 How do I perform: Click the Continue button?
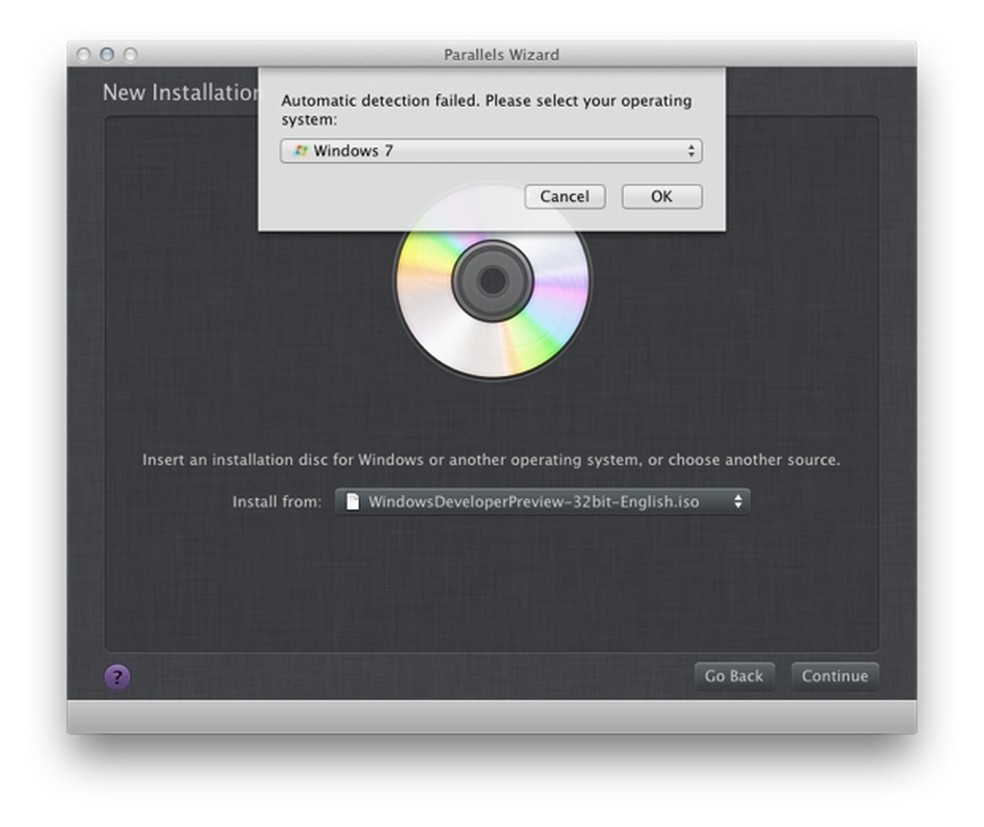pyautogui.click(x=835, y=676)
